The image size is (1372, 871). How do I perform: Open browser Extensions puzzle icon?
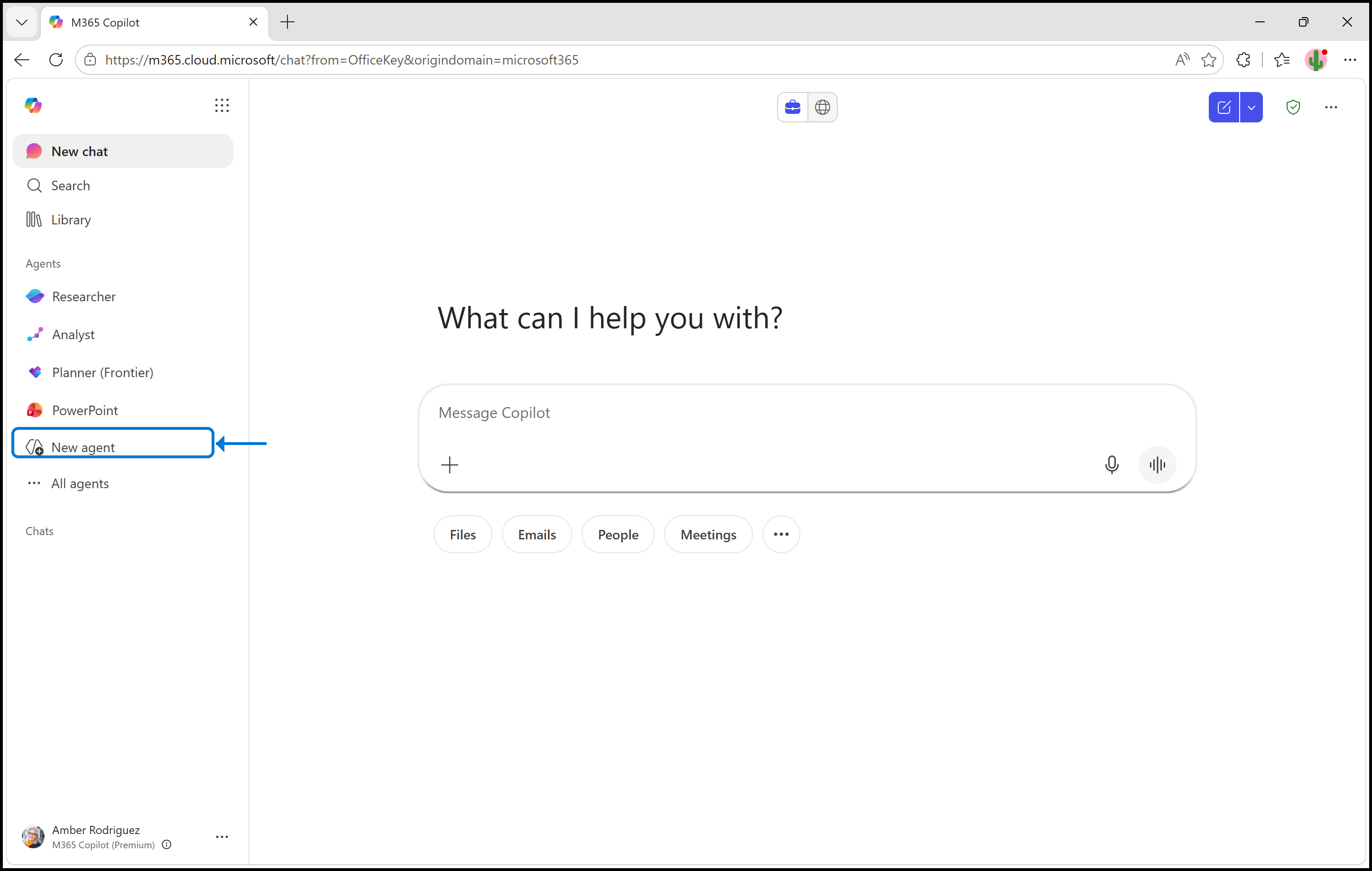tap(1243, 60)
